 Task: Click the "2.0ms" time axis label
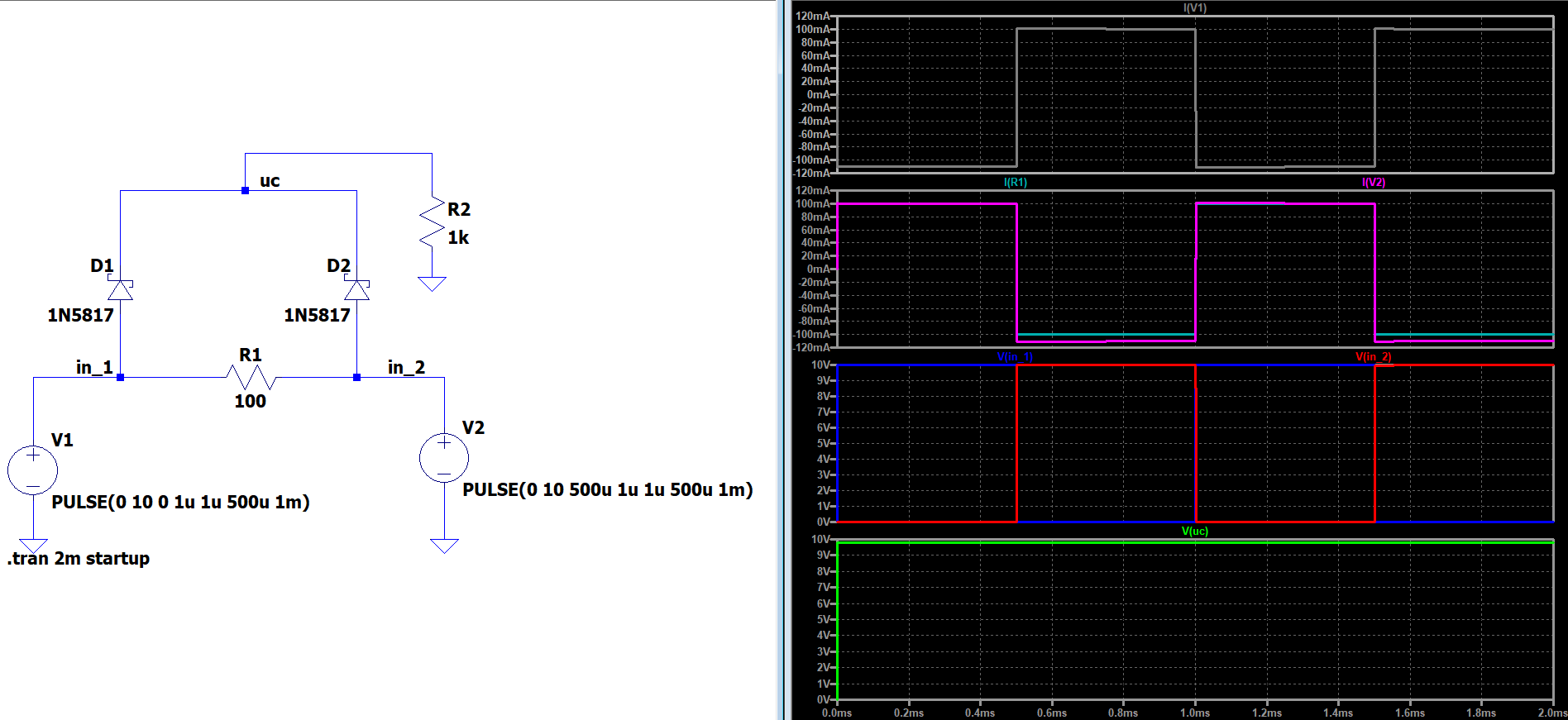(x=1552, y=713)
